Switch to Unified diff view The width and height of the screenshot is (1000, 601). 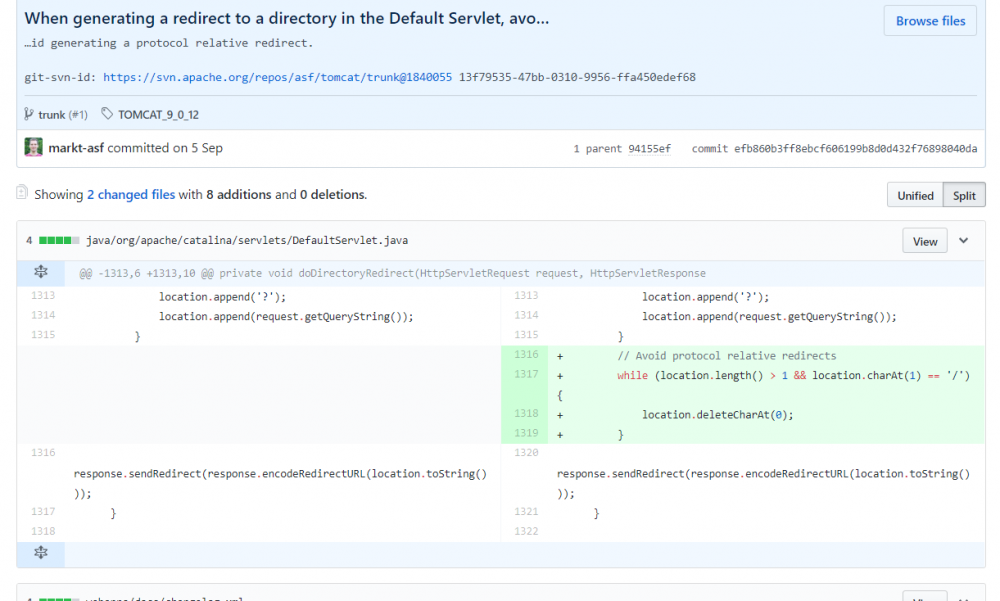(x=915, y=196)
